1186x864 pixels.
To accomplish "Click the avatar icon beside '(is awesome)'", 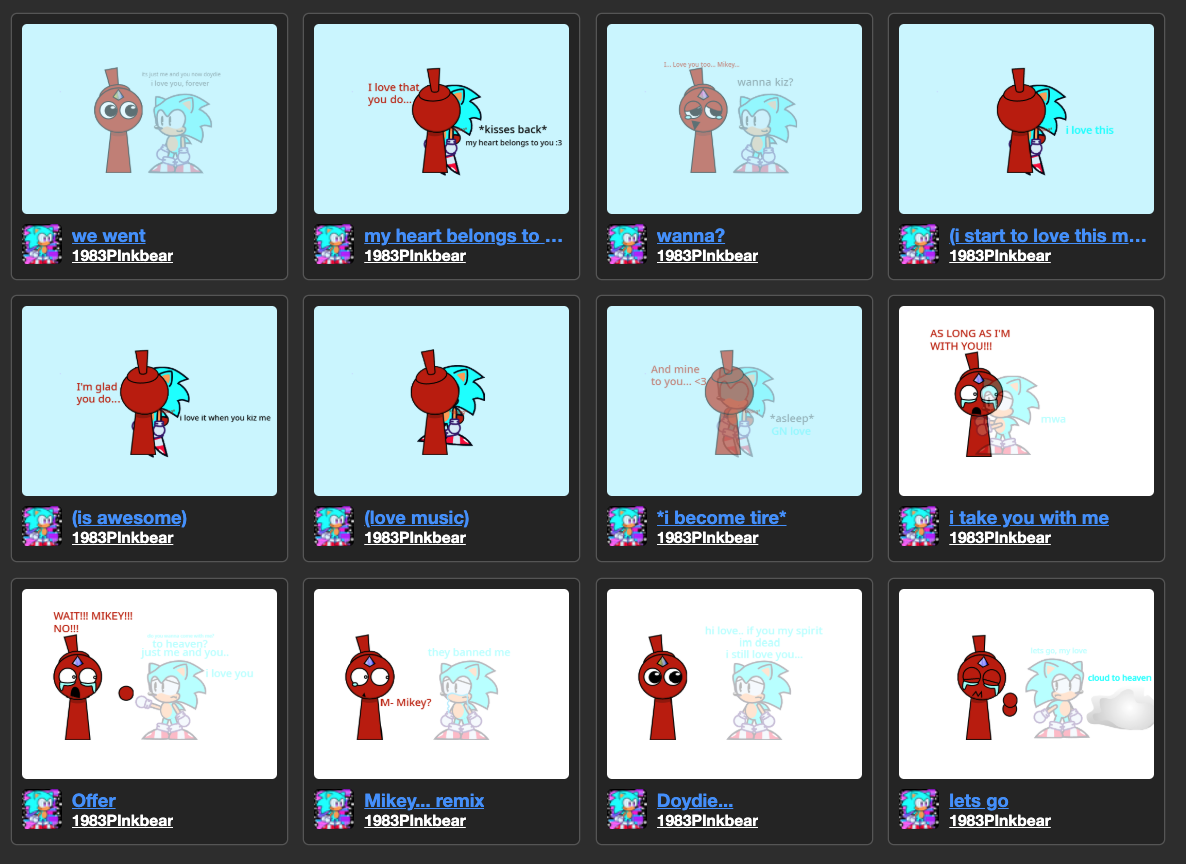I will tap(42, 527).
